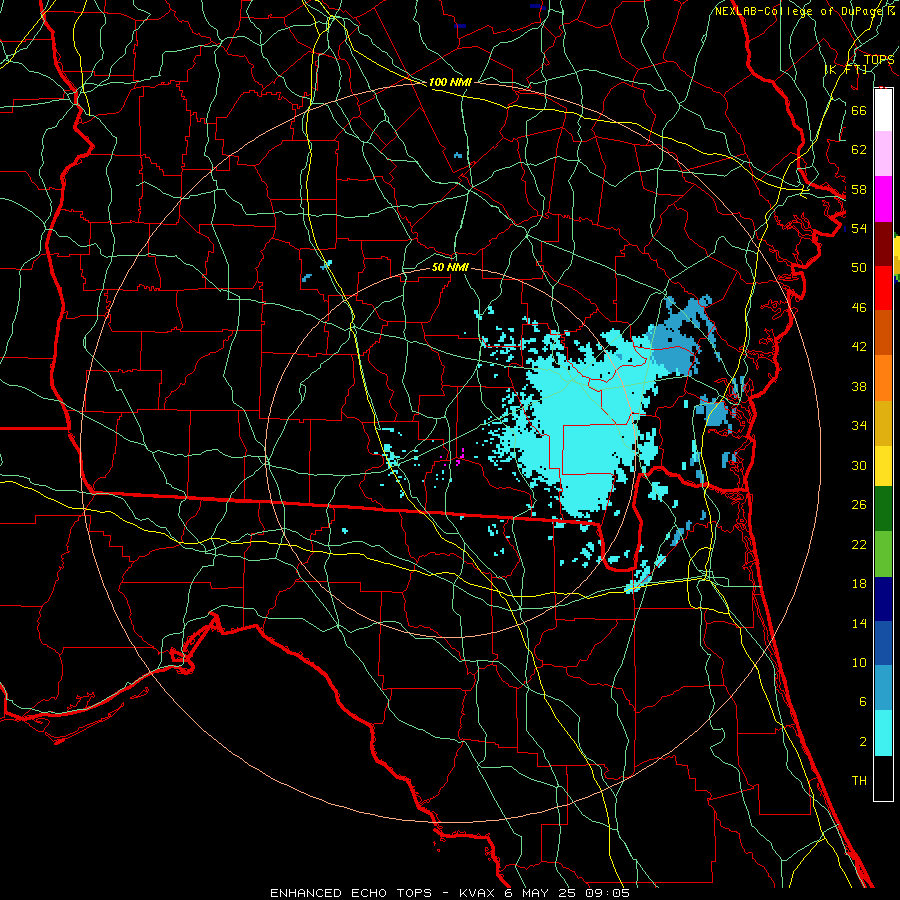
Task: Select the dark orange legend swatch
Action: [x=883, y=333]
